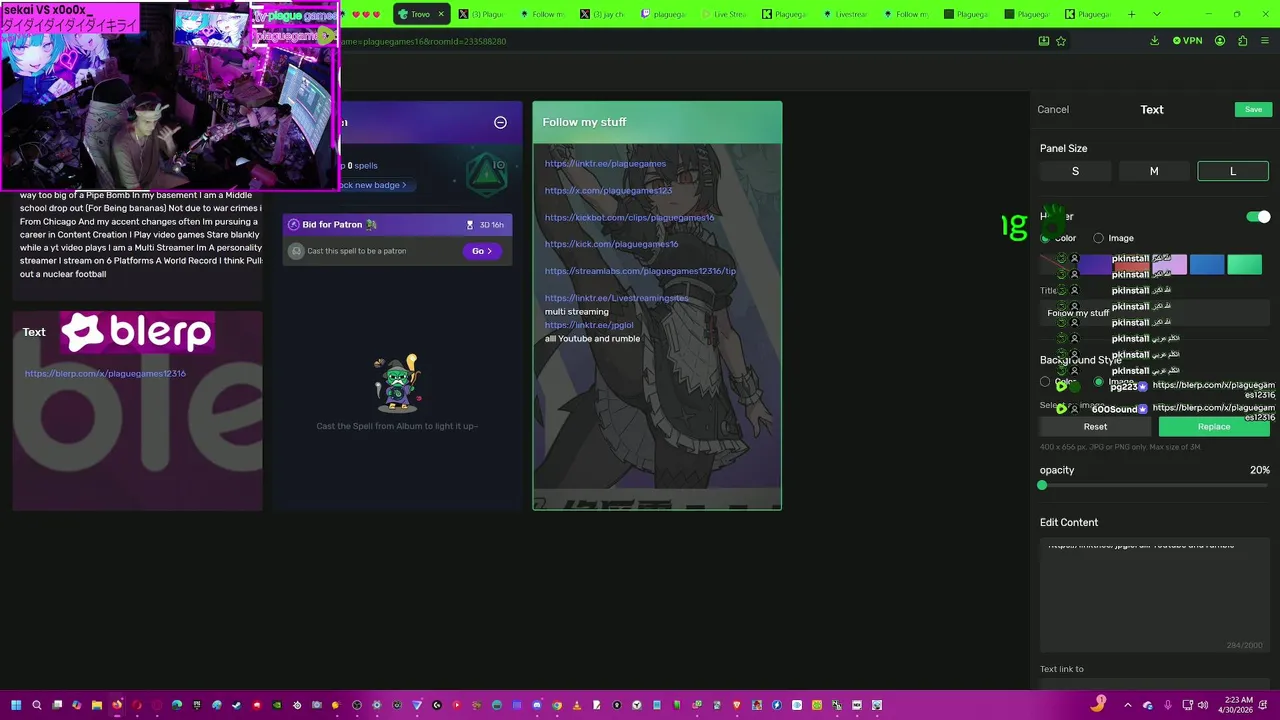
Task: Open the browser extensions icon
Action: click(1242, 41)
